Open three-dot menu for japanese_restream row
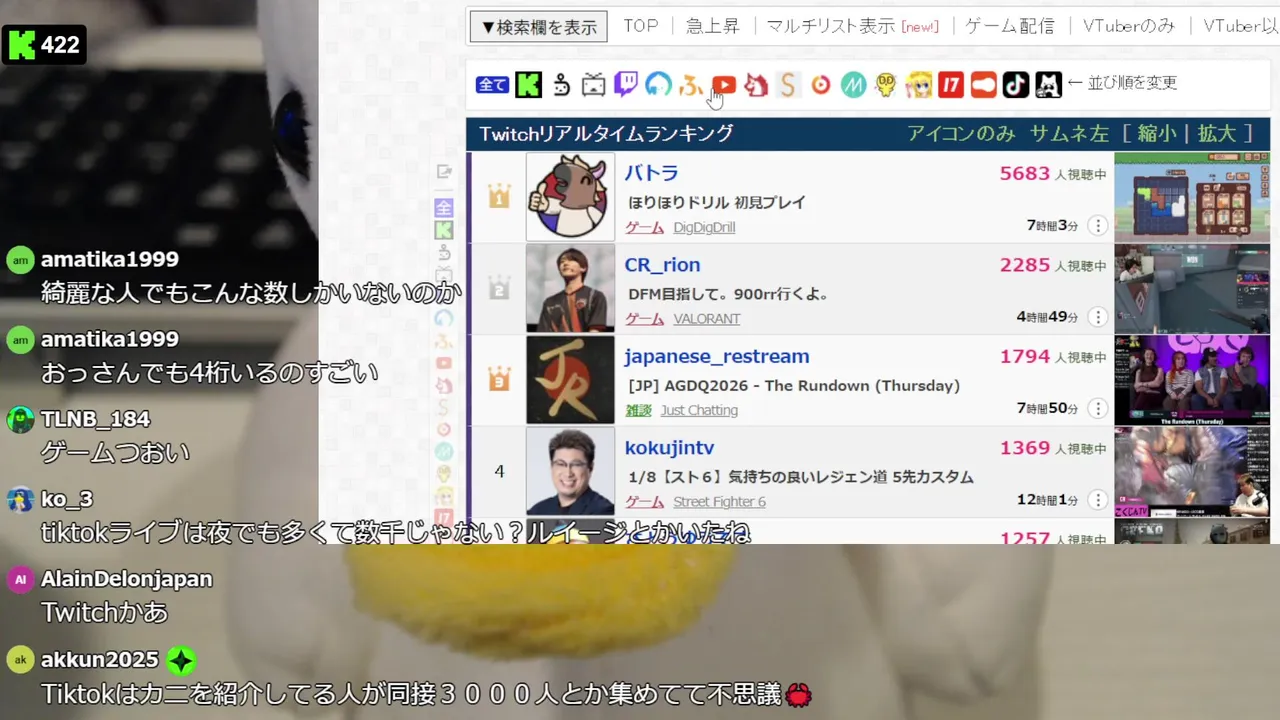The width and height of the screenshot is (1280, 720). coord(1097,408)
